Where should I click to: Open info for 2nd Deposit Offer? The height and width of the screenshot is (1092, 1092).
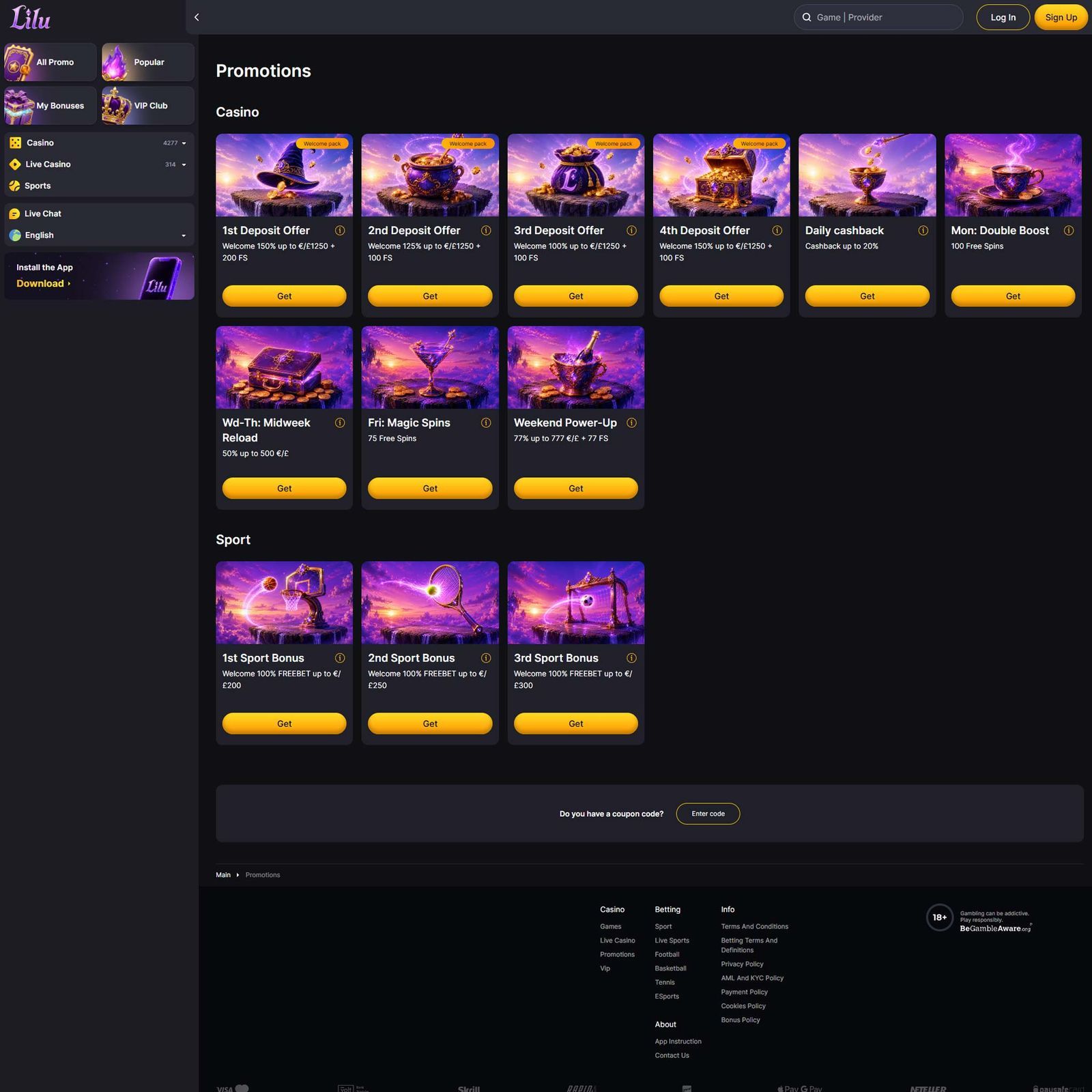click(486, 231)
